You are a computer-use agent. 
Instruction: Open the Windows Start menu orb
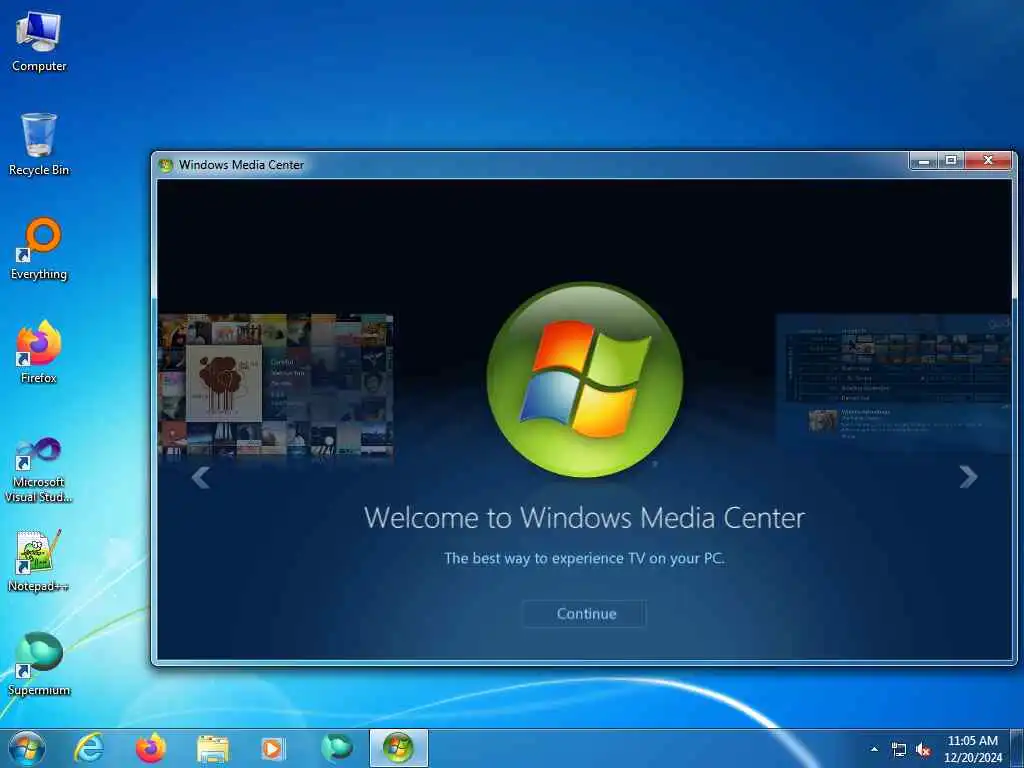pyautogui.click(x=27, y=748)
